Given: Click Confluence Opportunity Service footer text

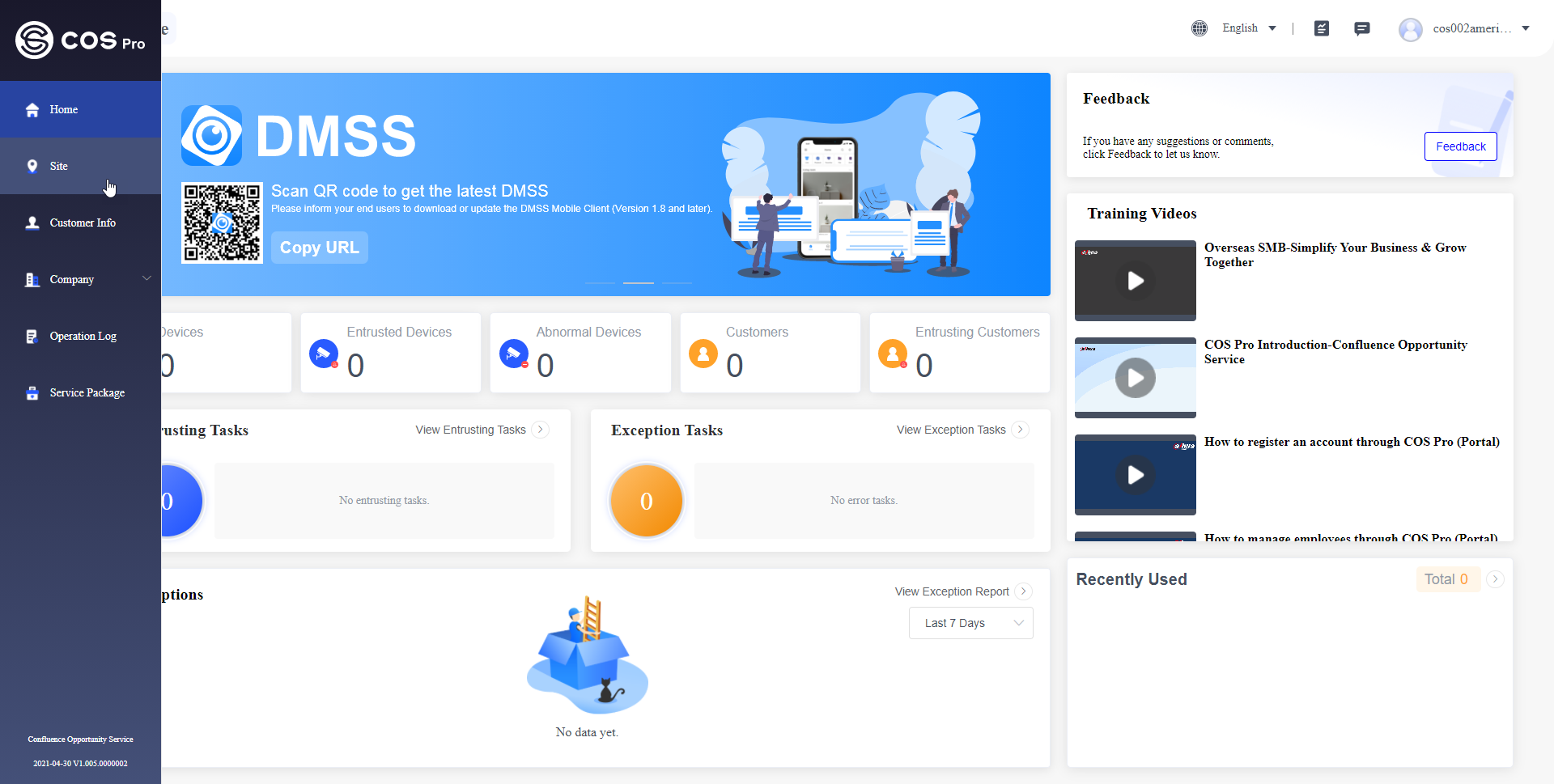Looking at the screenshot, I should (x=80, y=740).
